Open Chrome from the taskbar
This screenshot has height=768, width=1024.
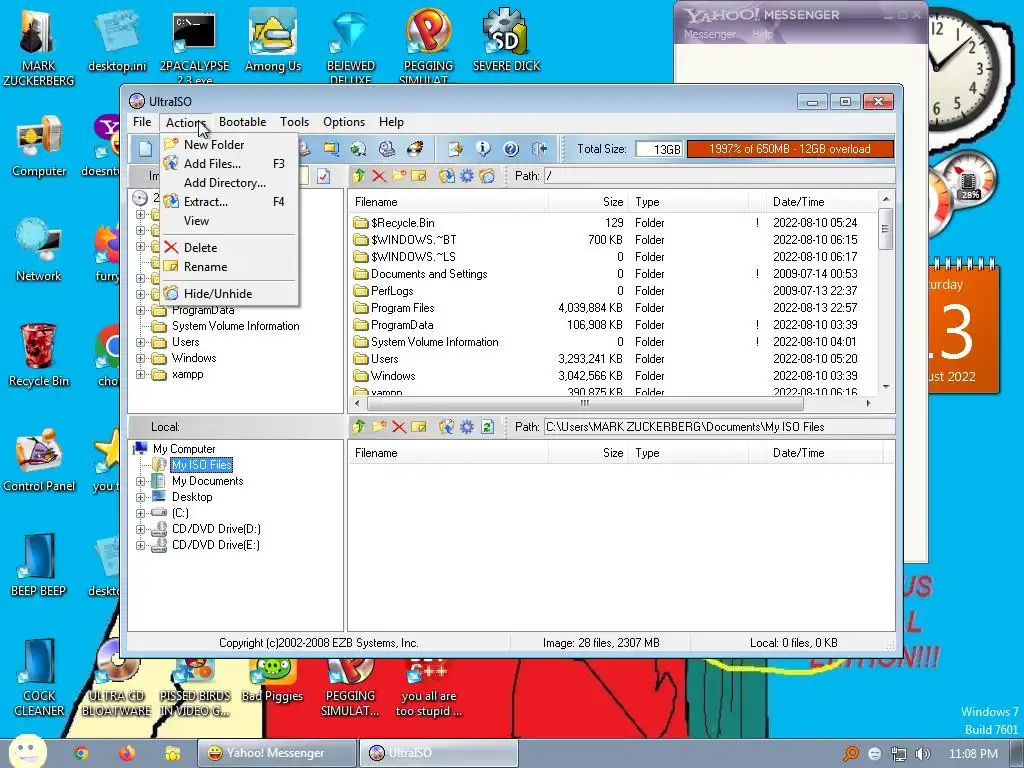(x=80, y=754)
